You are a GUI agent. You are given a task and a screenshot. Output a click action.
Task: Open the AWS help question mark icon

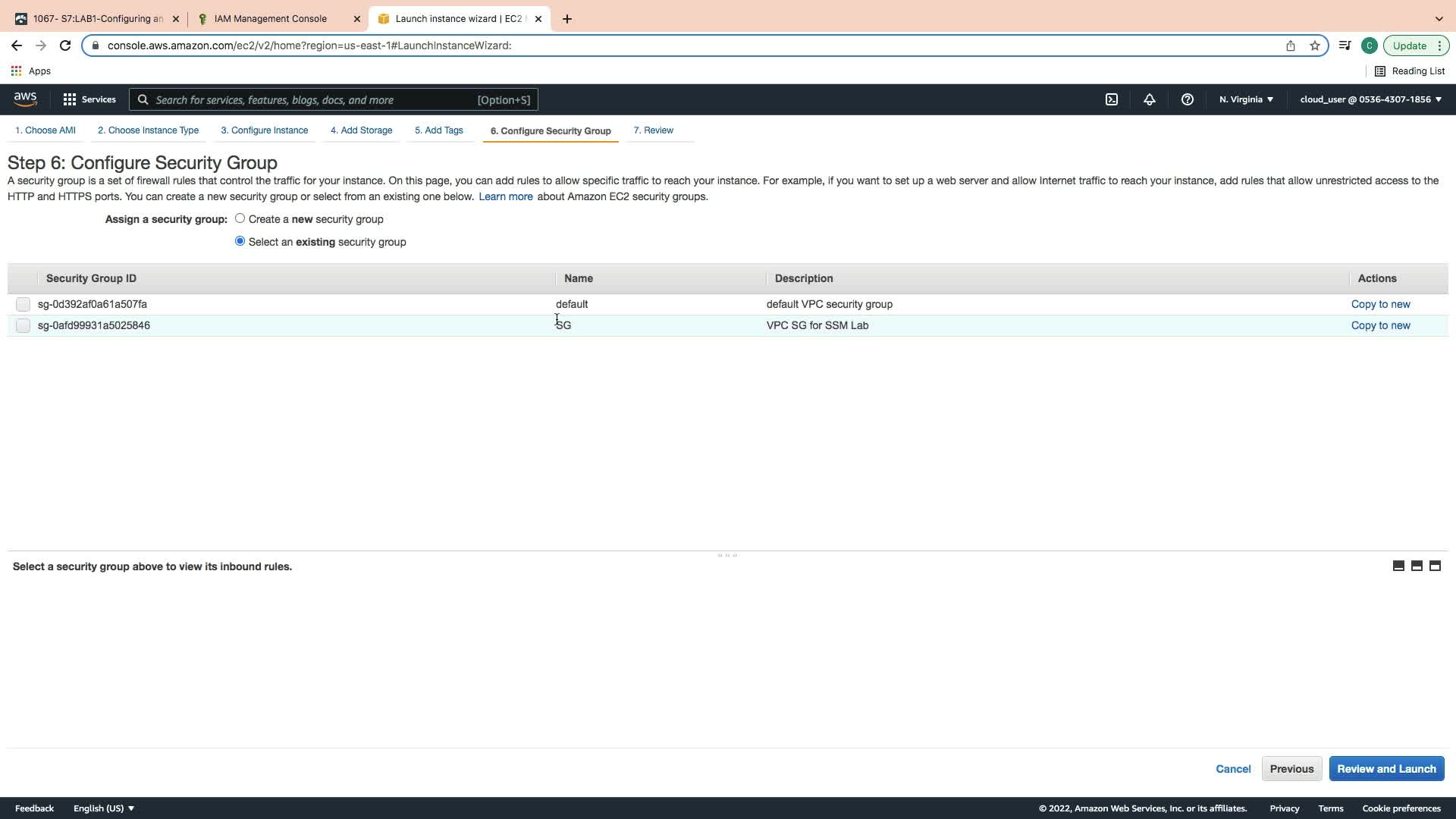tap(1188, 99)
